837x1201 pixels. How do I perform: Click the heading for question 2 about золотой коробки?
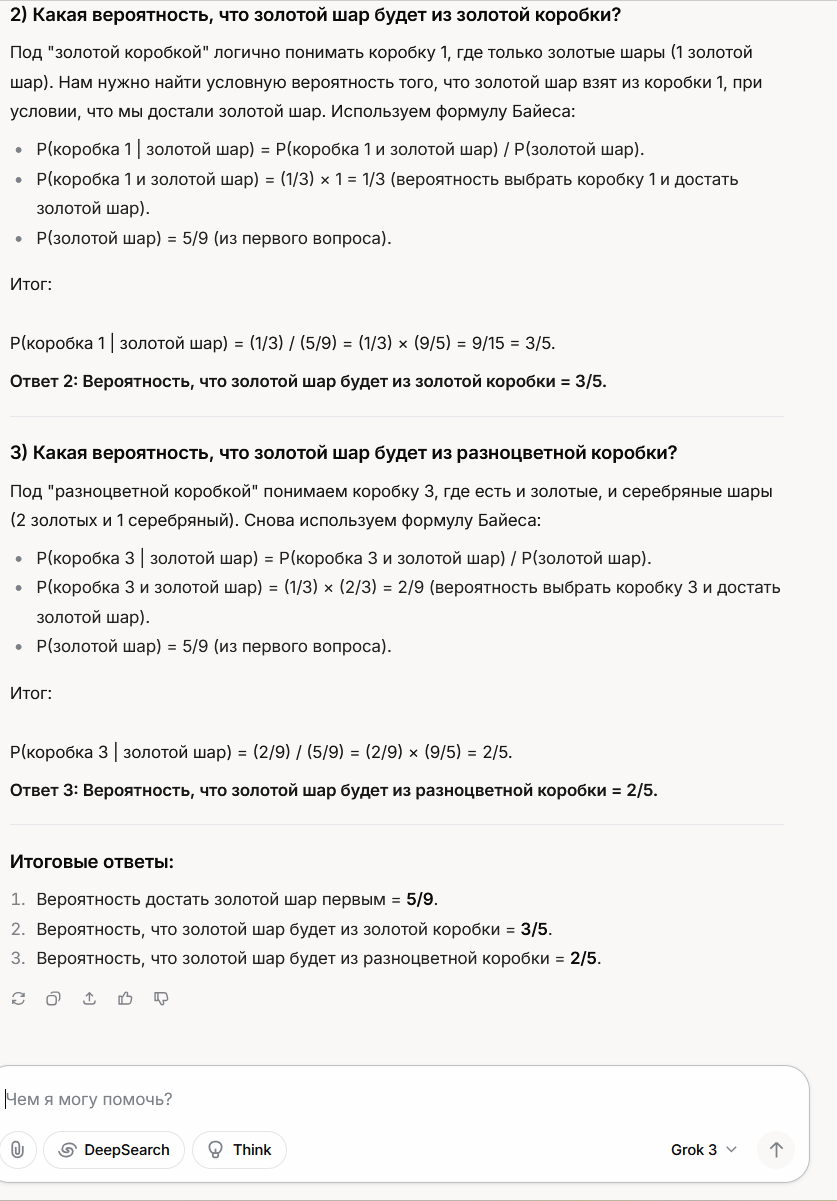pyautogui.click(x=315, y=15)
